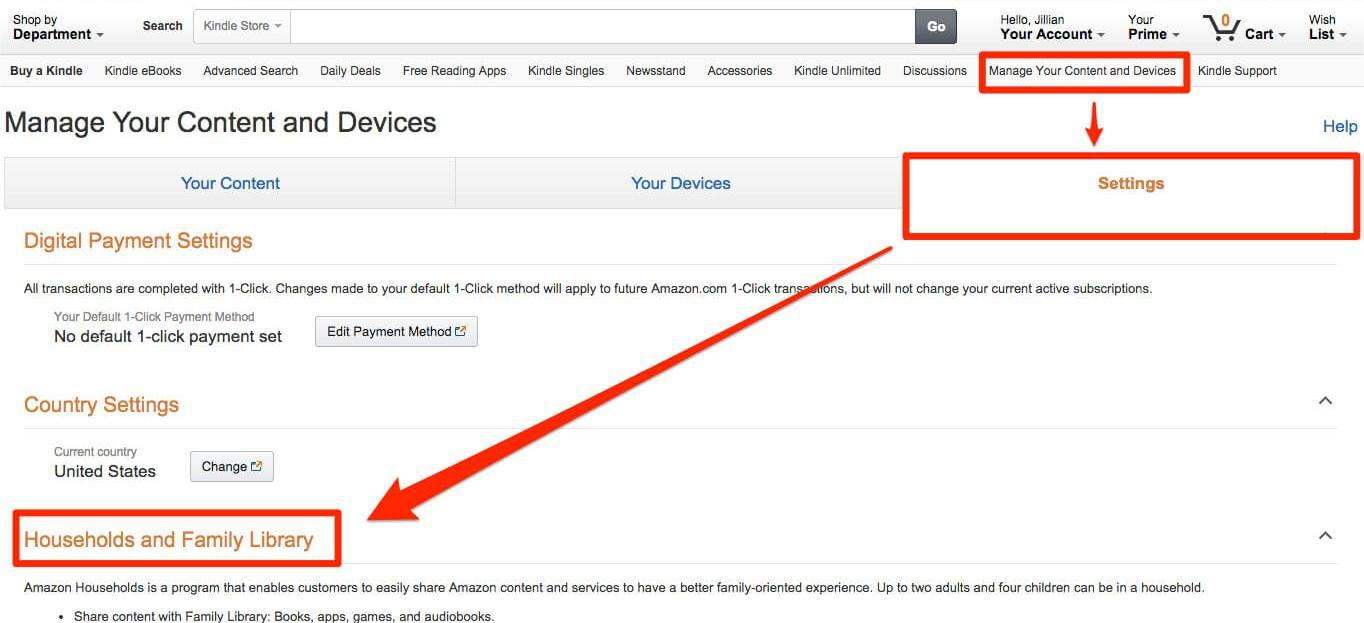Open the Your Prime dropdown
This screenshot has width=1364, height=623.
click(x=1153, y=27)
